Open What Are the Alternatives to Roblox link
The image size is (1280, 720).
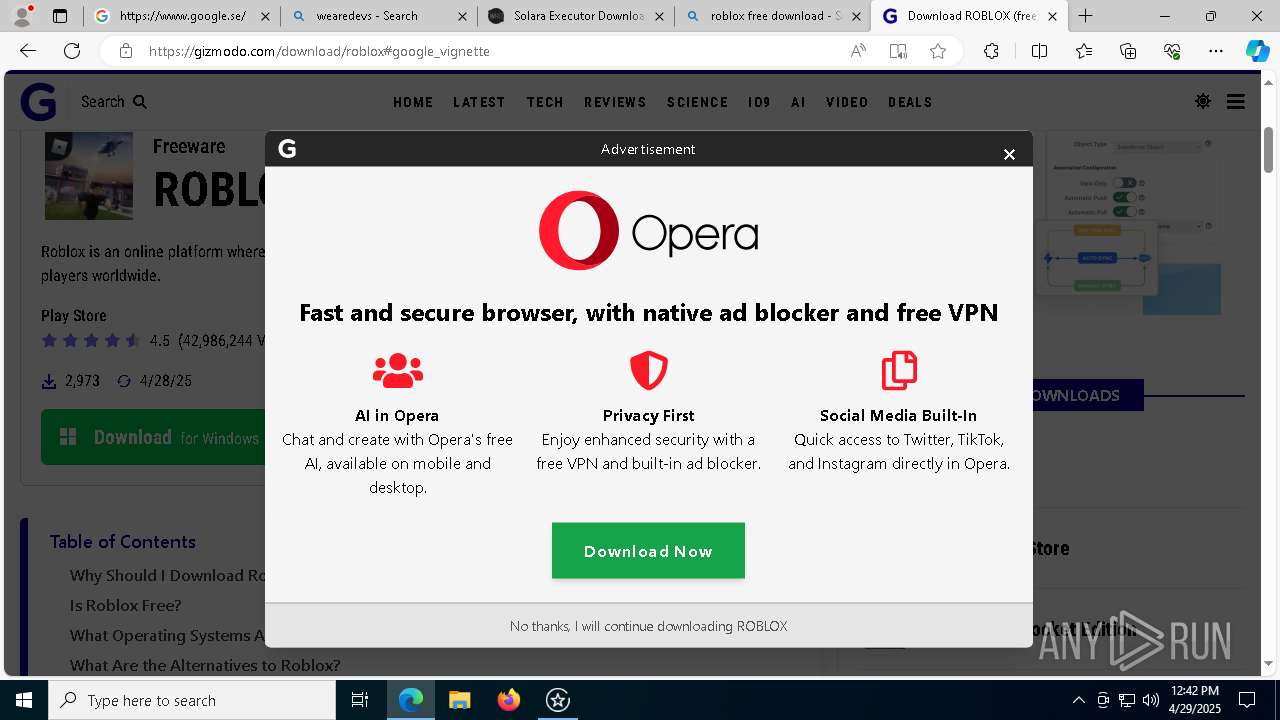pos(205,665)
